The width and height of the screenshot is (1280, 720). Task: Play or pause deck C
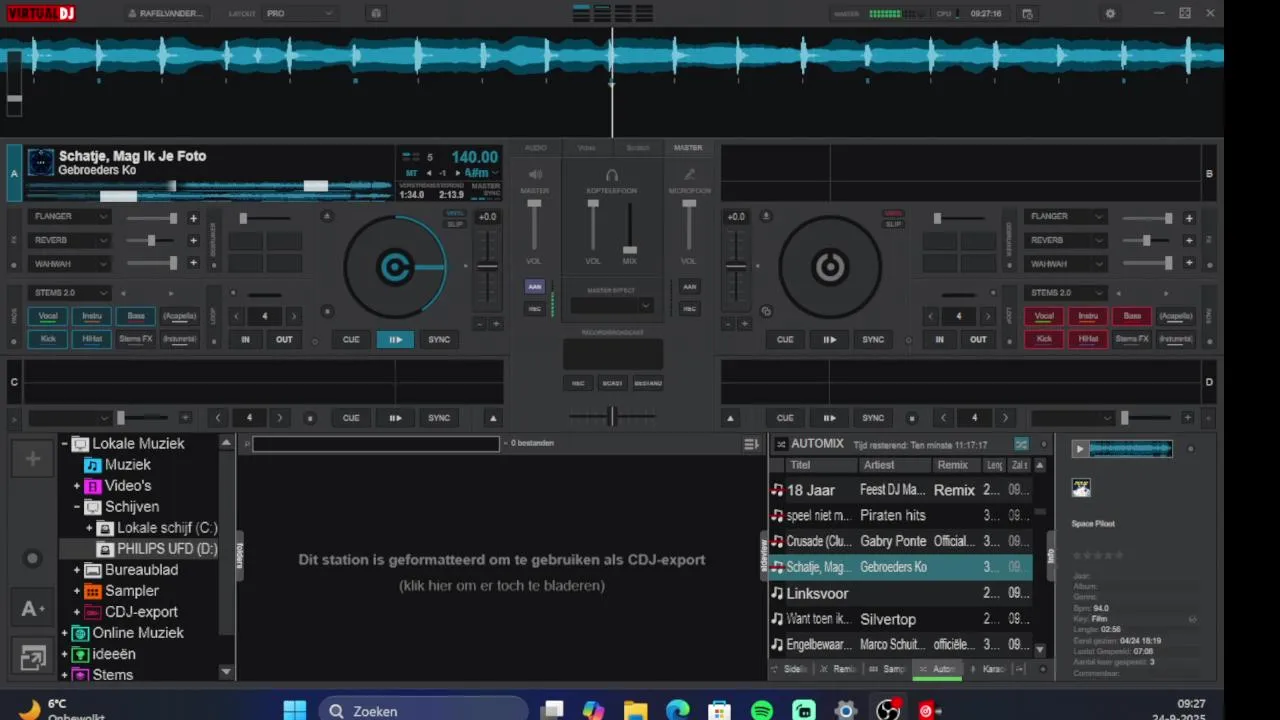click(x=395, y=418)
